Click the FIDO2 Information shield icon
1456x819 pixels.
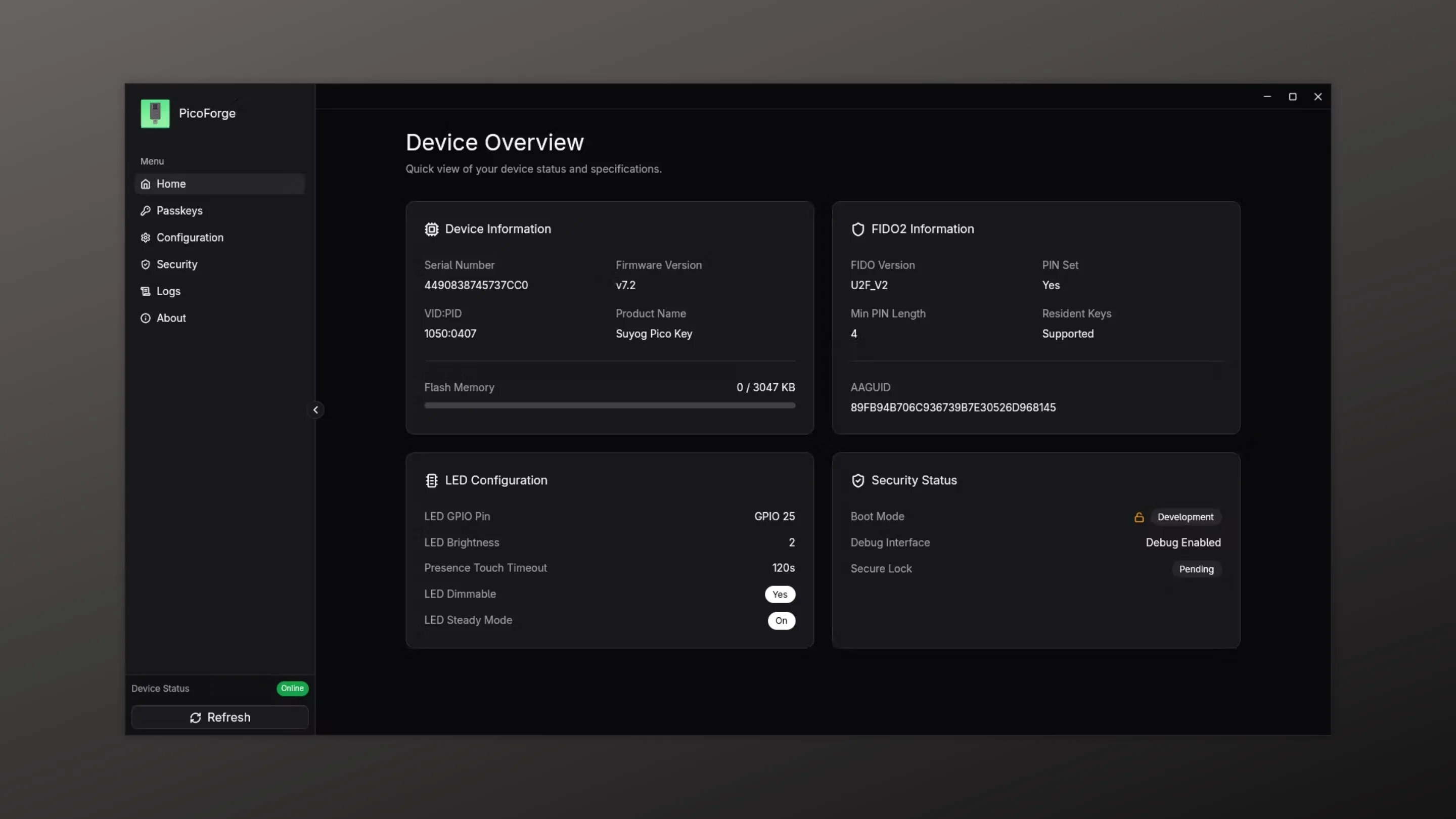pos(858,229)
